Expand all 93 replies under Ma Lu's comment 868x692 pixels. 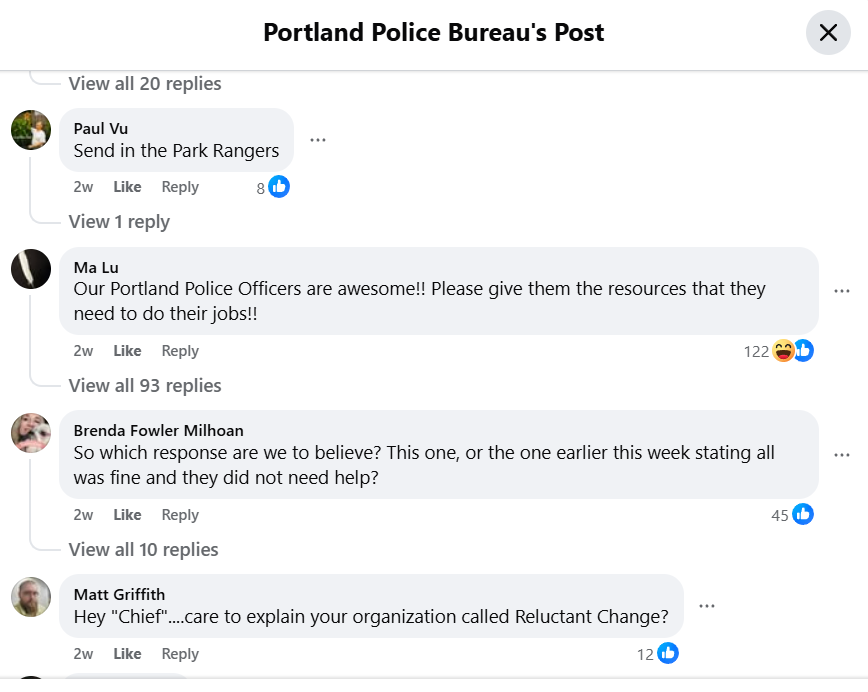click(144, 385)
